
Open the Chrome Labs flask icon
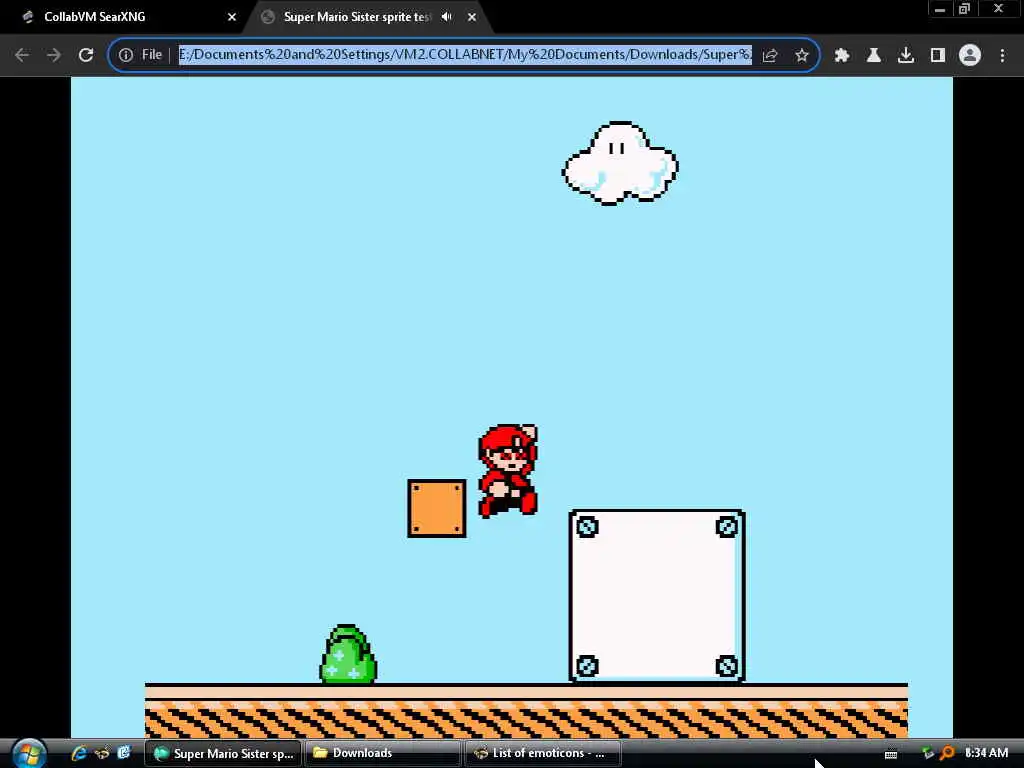(874, 56)
